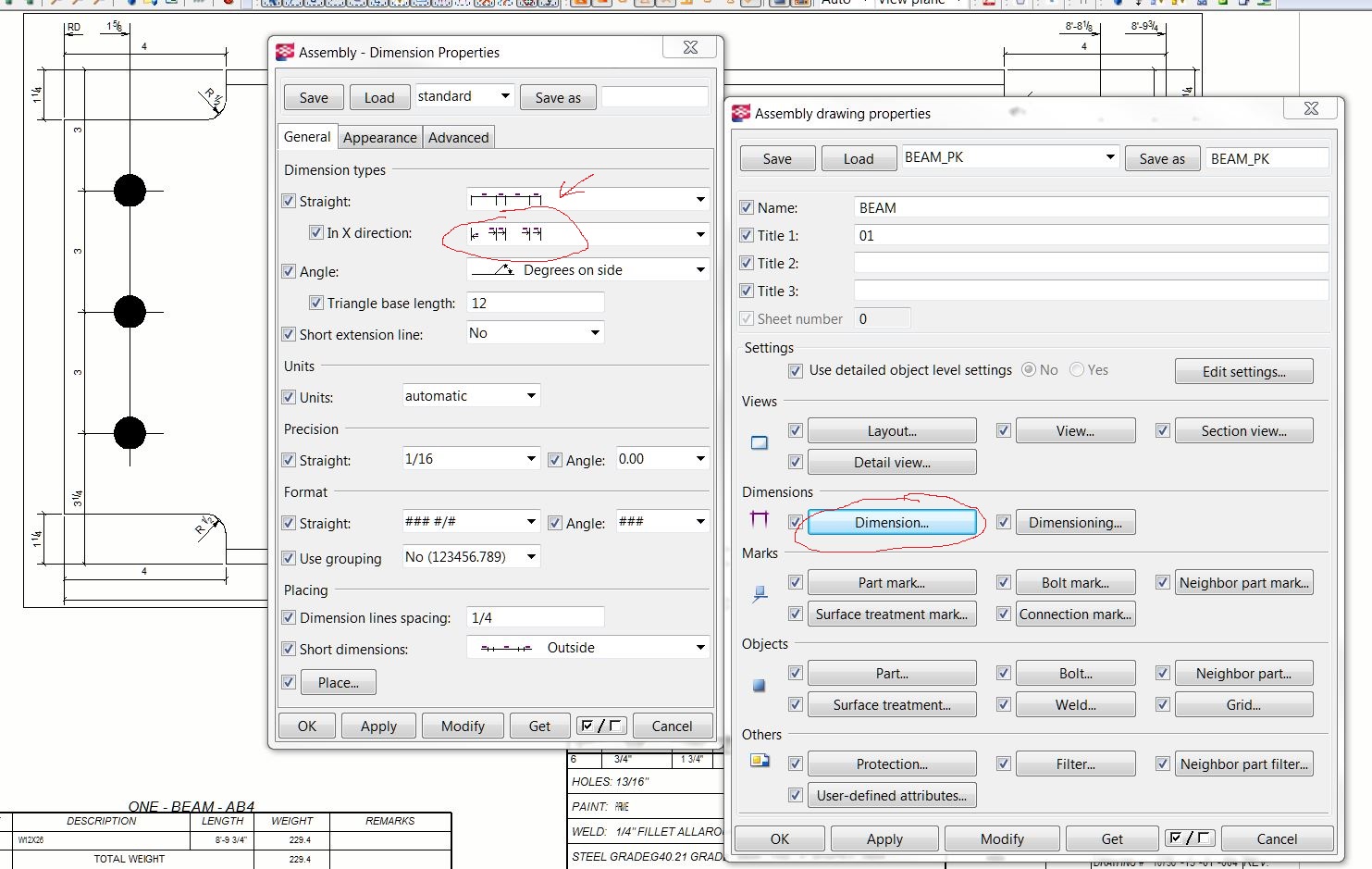Toggle all checkboxes in Assembly drawing properties
The width and height of the screenshot is (1372, 869).
coord(1189,838)
